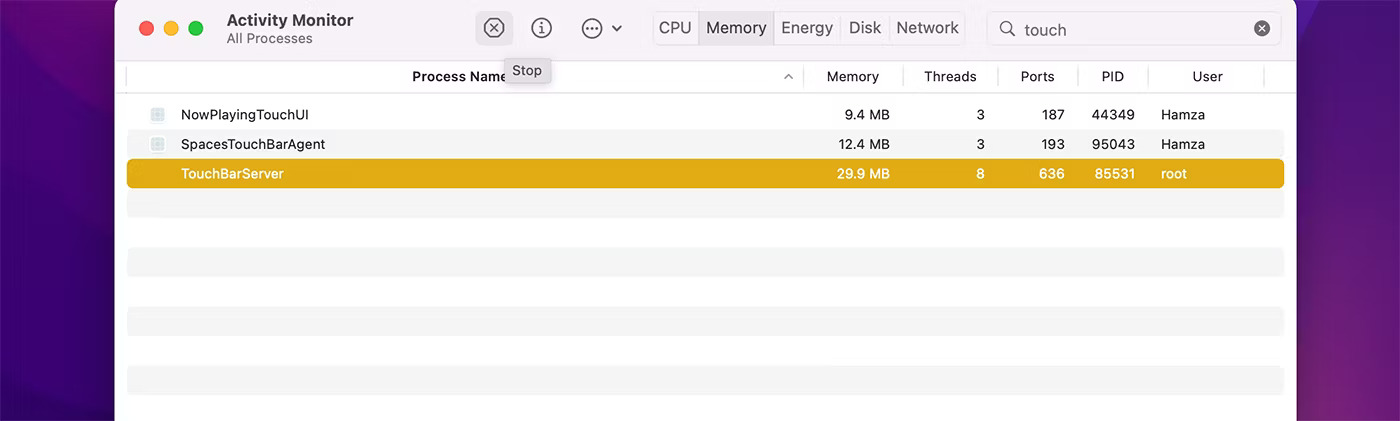This screenshot has width=1400, height=421.
Task: Zoom the window with green button
Action: [196, 28]
